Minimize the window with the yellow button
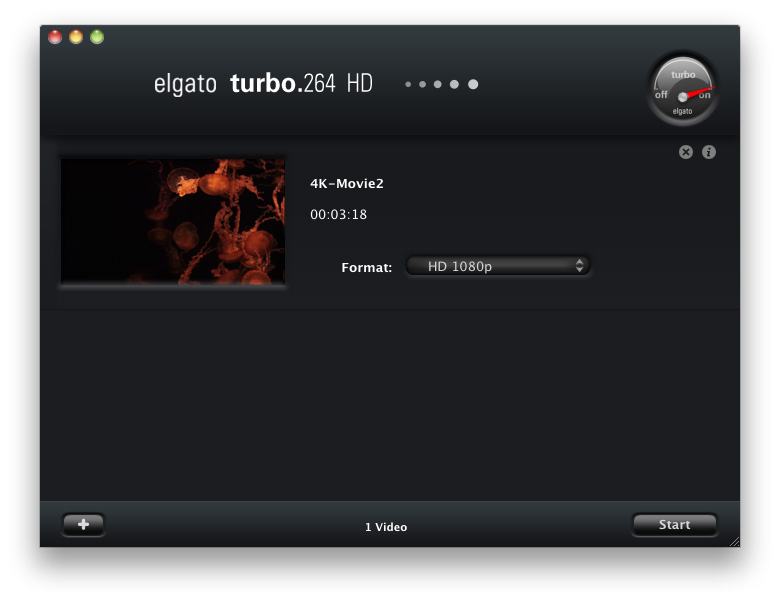The image size is (780, 602). (x=76, y=37)
